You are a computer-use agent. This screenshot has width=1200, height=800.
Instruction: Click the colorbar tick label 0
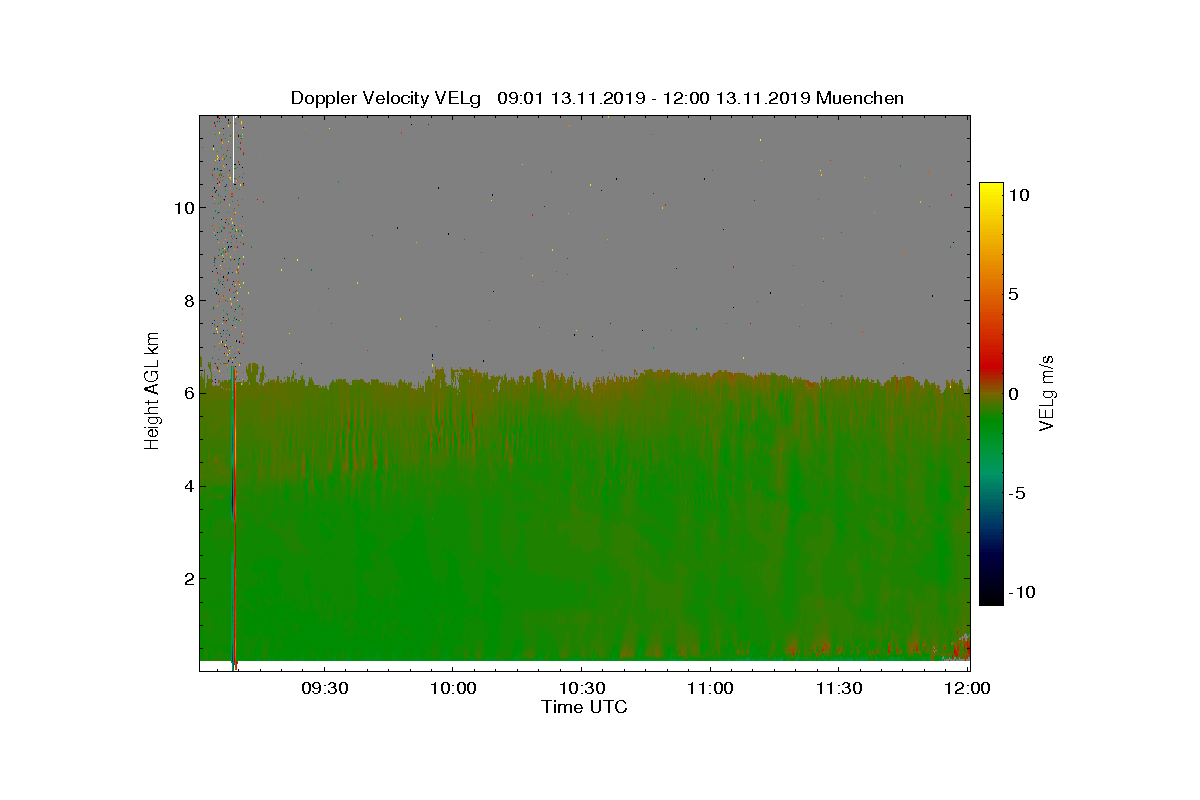pos(1012,393)
